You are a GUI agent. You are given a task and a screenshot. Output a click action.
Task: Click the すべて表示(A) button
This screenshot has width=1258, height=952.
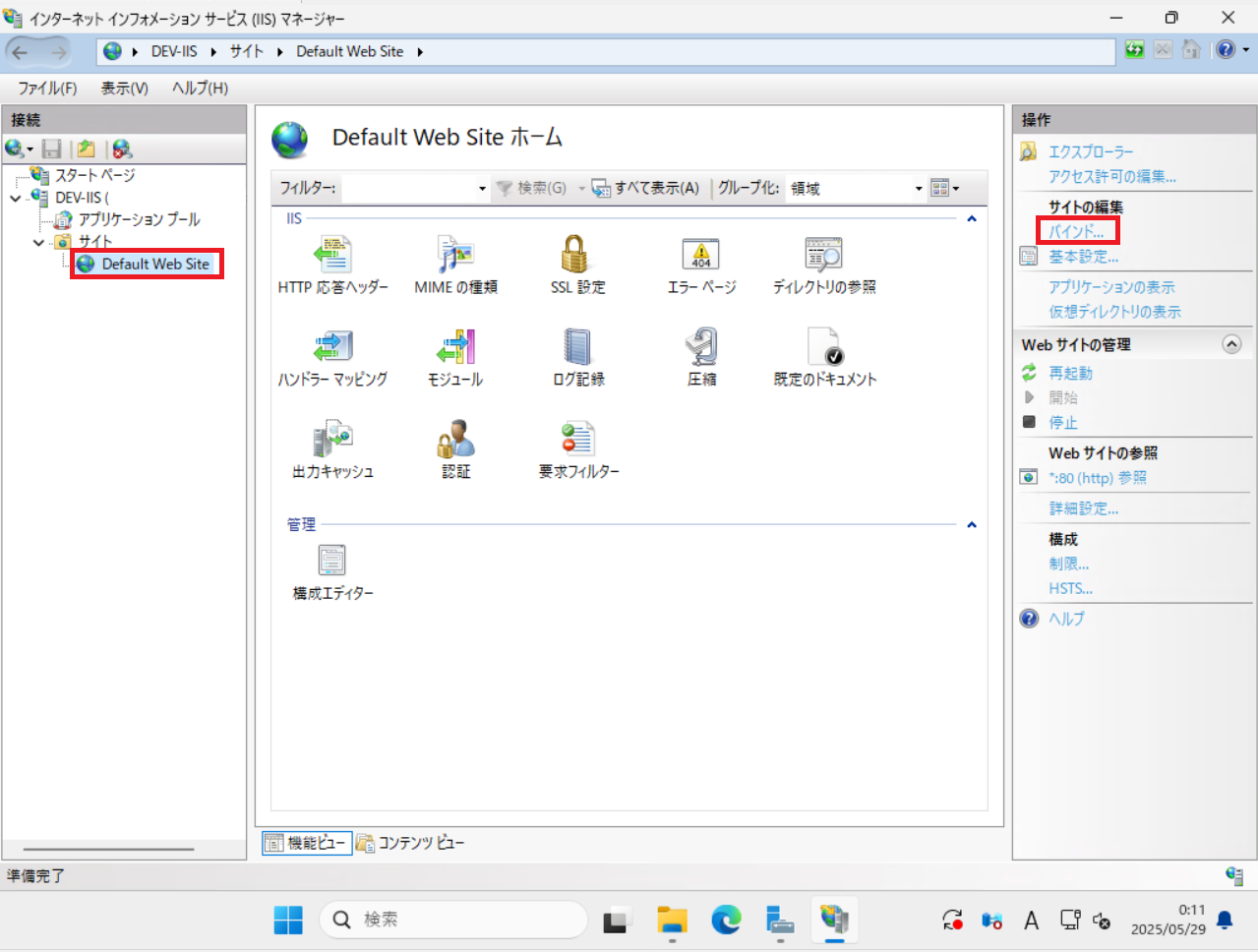(x=645, y=188)
